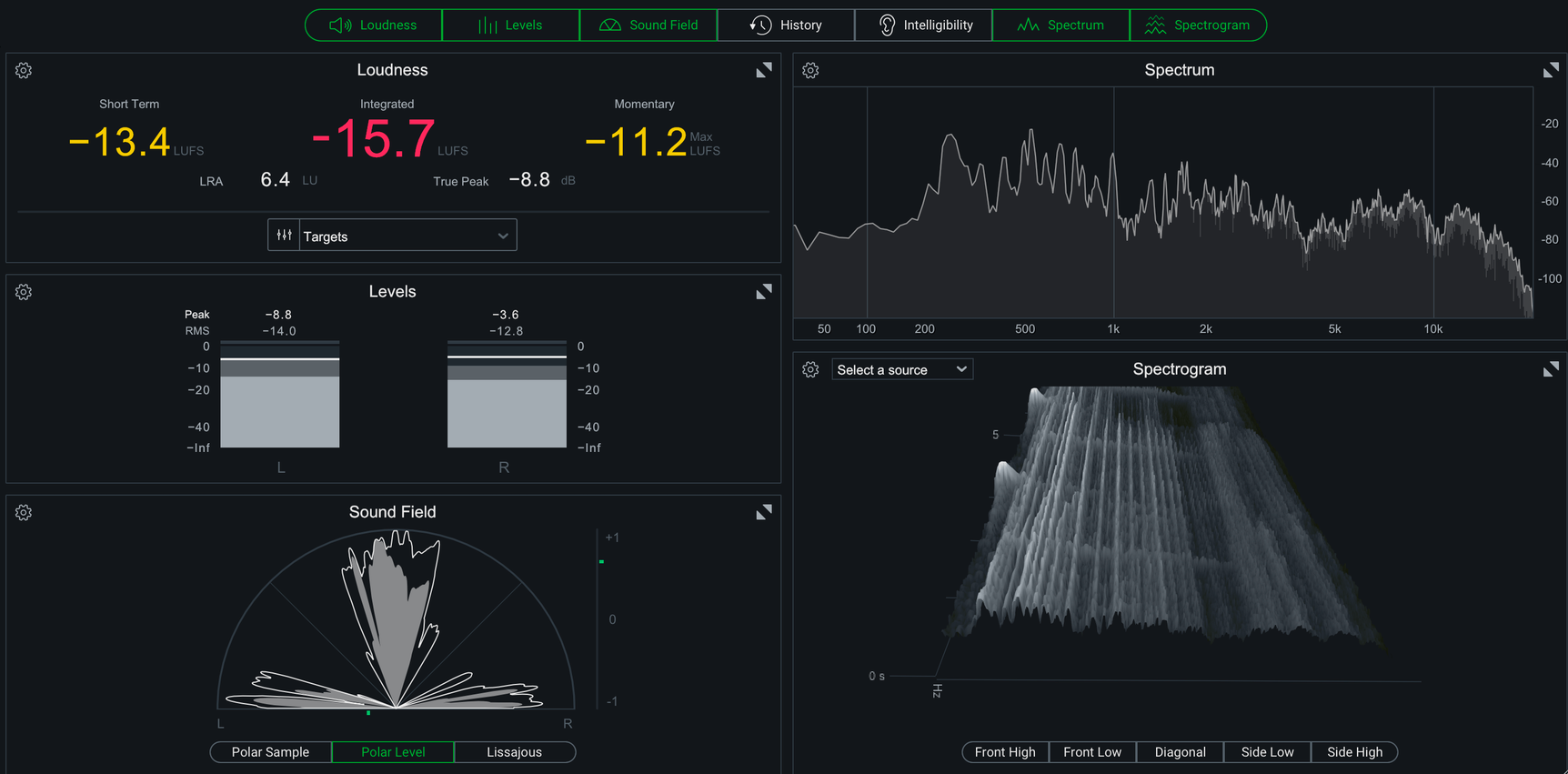Click the Targets sliders icon

pos(285,236)
